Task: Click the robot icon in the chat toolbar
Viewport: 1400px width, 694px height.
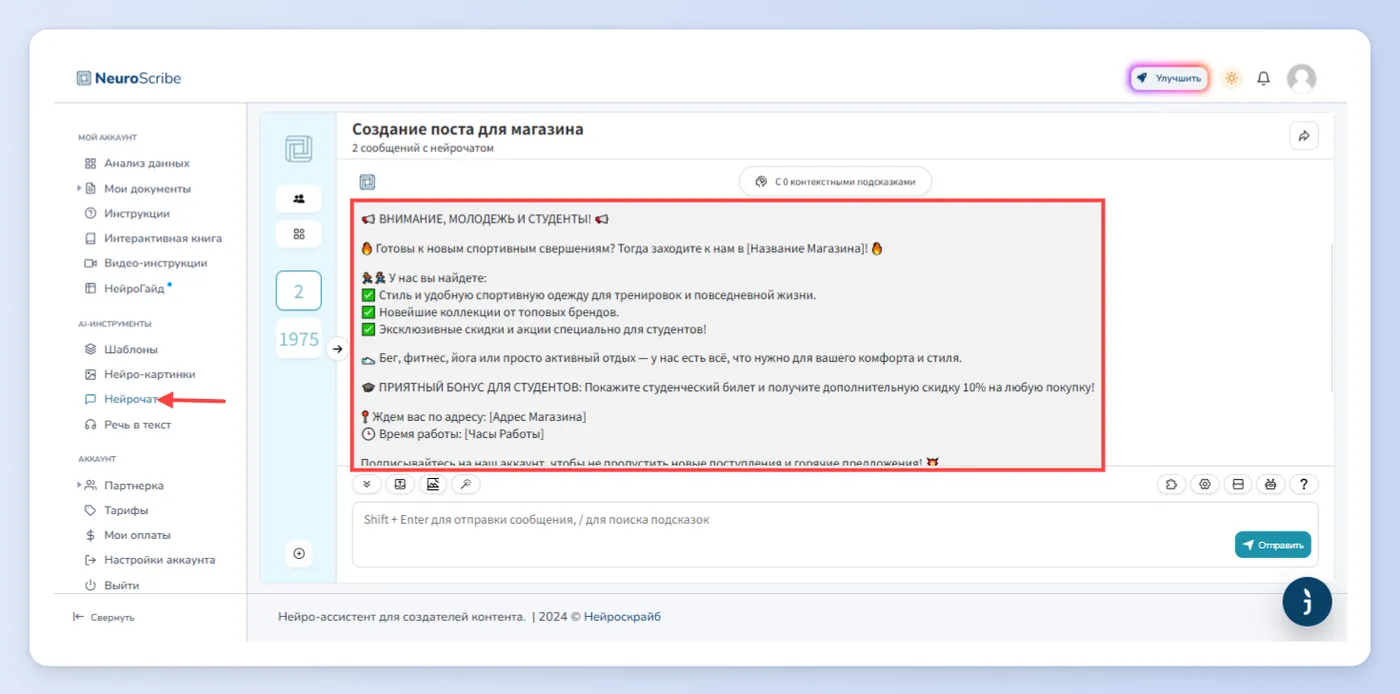Action: coord(1271,484)
